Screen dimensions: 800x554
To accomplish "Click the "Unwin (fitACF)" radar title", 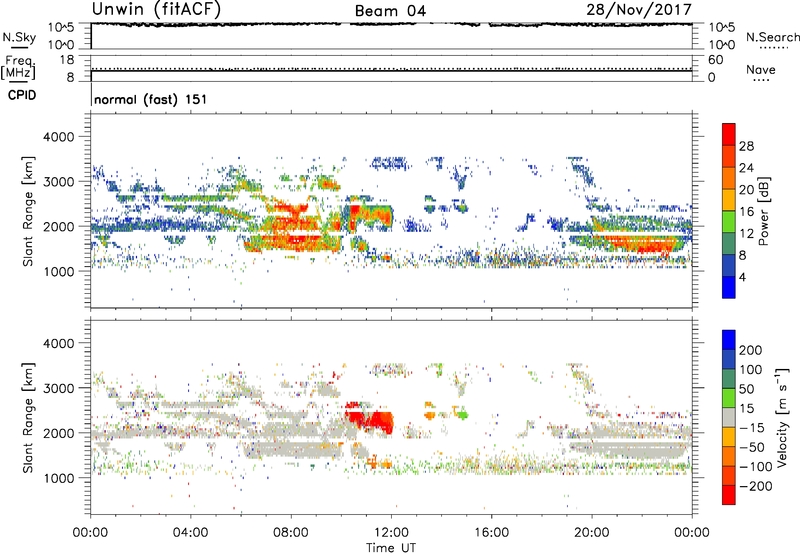I will click(x=156, y=9).
